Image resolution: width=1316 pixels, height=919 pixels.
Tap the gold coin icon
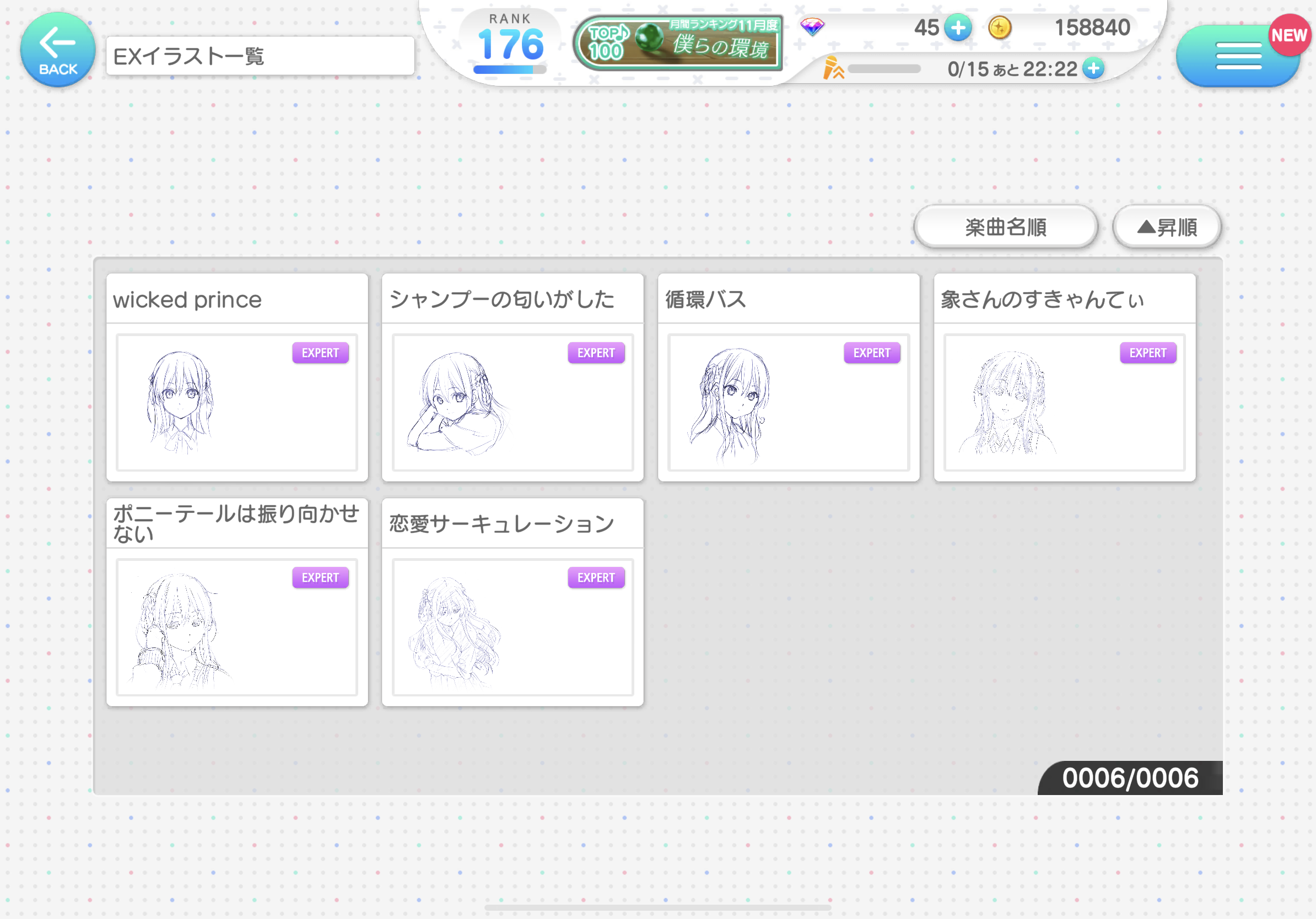(x=1000, y=28)
